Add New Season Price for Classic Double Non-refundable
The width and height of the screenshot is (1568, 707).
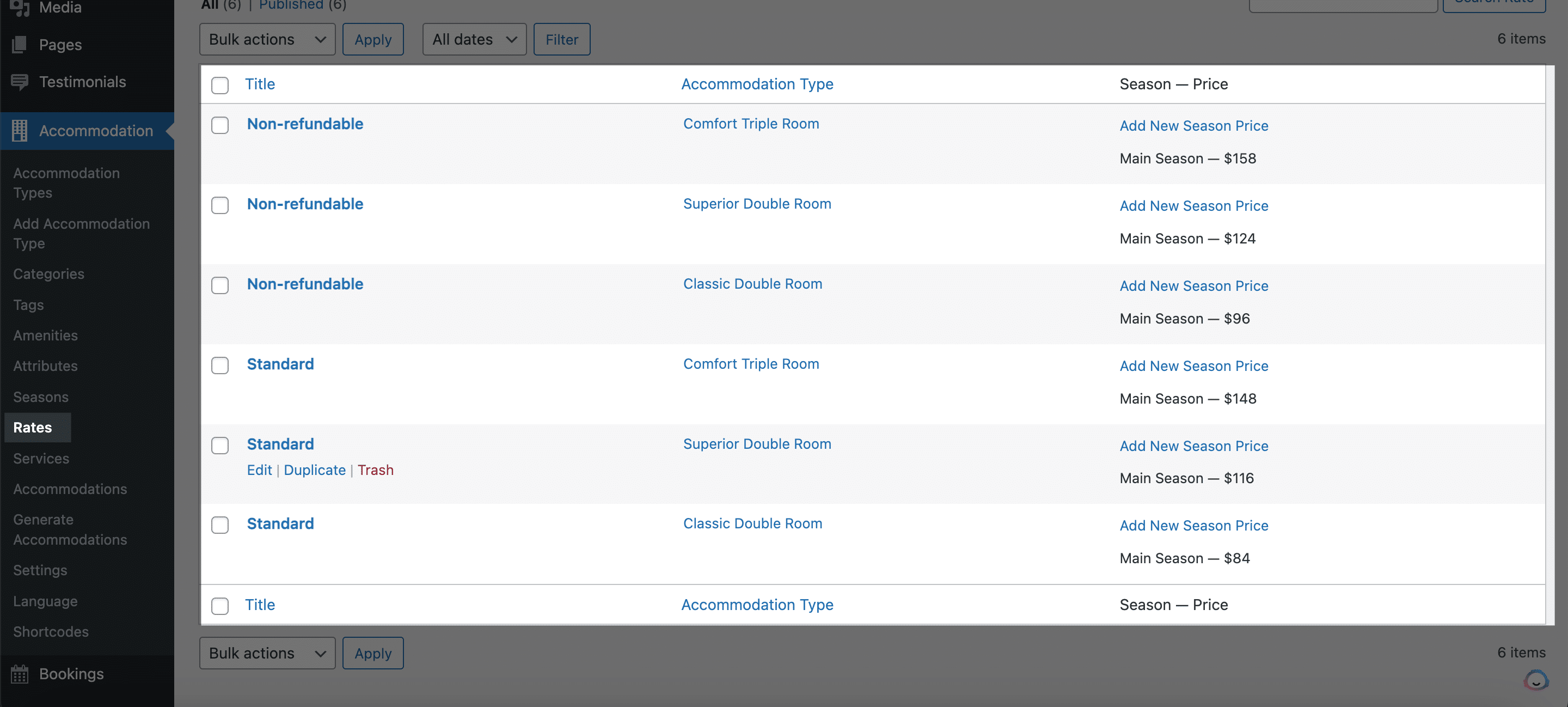click(1193, 285)
